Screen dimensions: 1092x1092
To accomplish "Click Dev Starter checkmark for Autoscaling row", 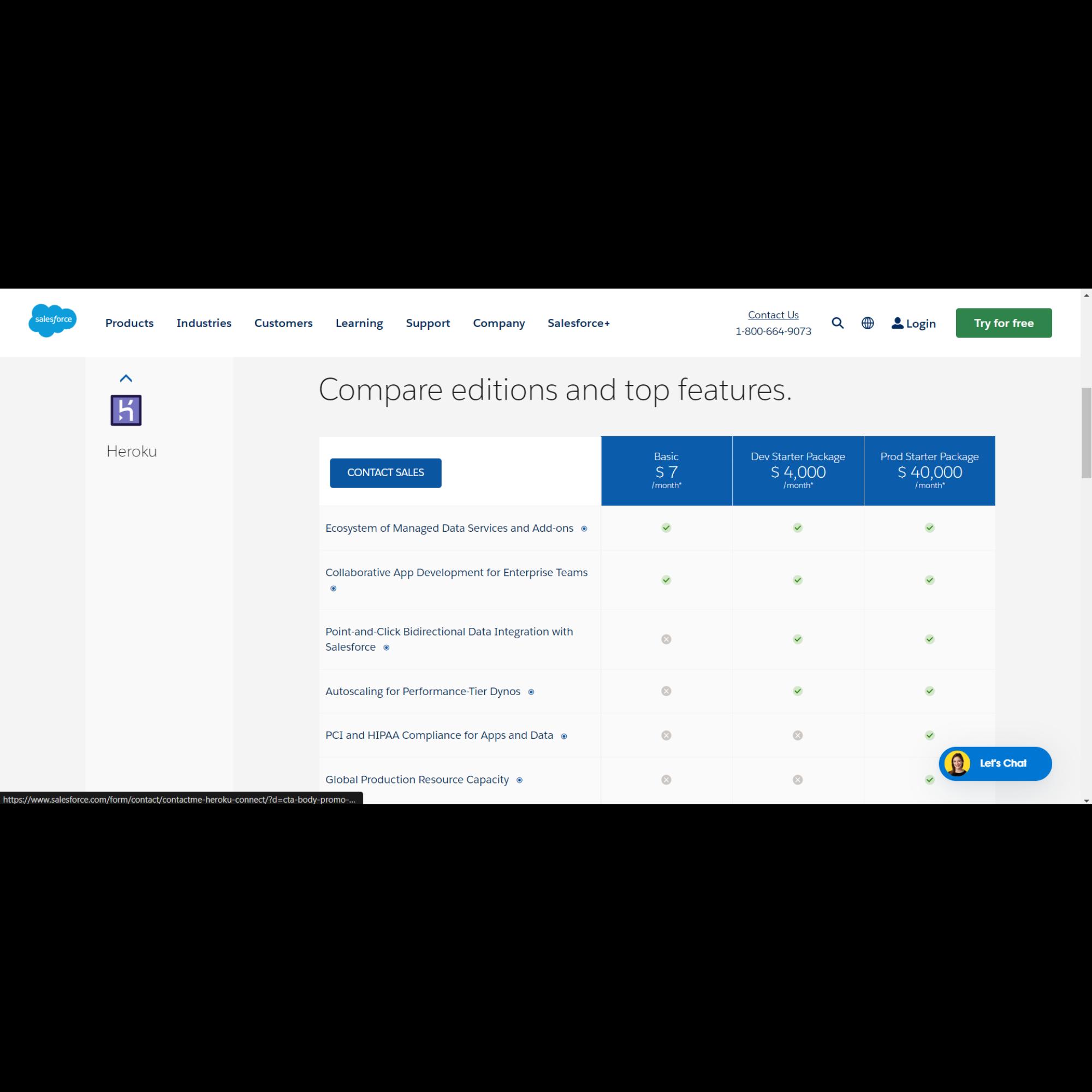I will (x=798, y=691).
